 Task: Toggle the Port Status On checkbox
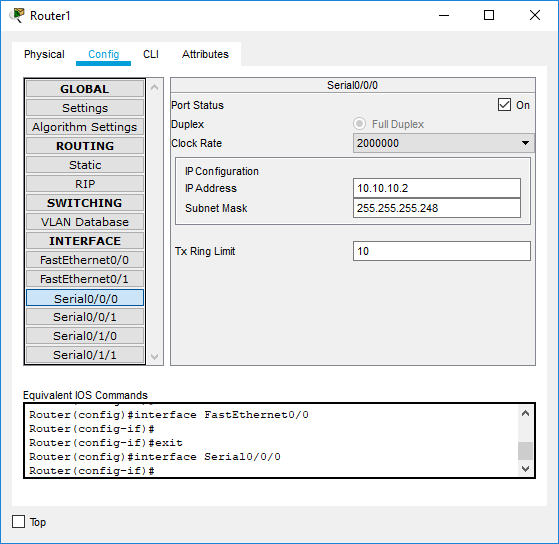pyautogui.click(x=504, y=105)
